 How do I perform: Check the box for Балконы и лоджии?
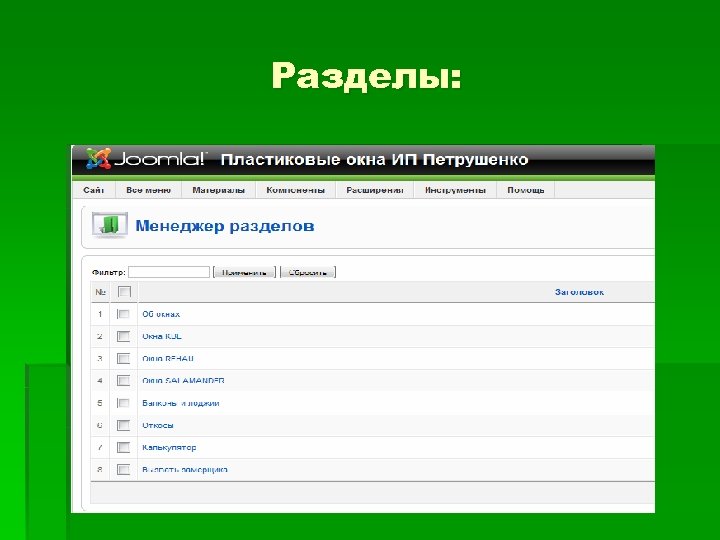point(123,403)
